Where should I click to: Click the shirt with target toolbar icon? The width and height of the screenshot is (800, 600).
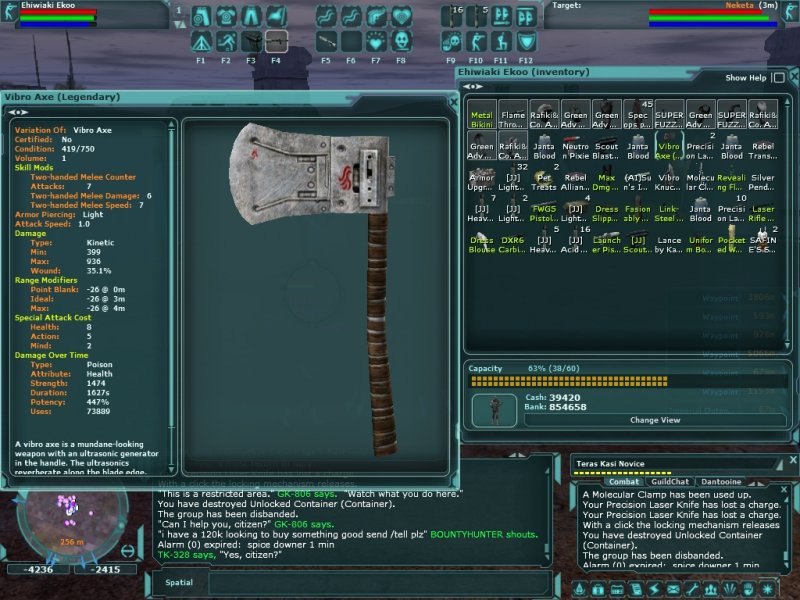coord(226,17)
